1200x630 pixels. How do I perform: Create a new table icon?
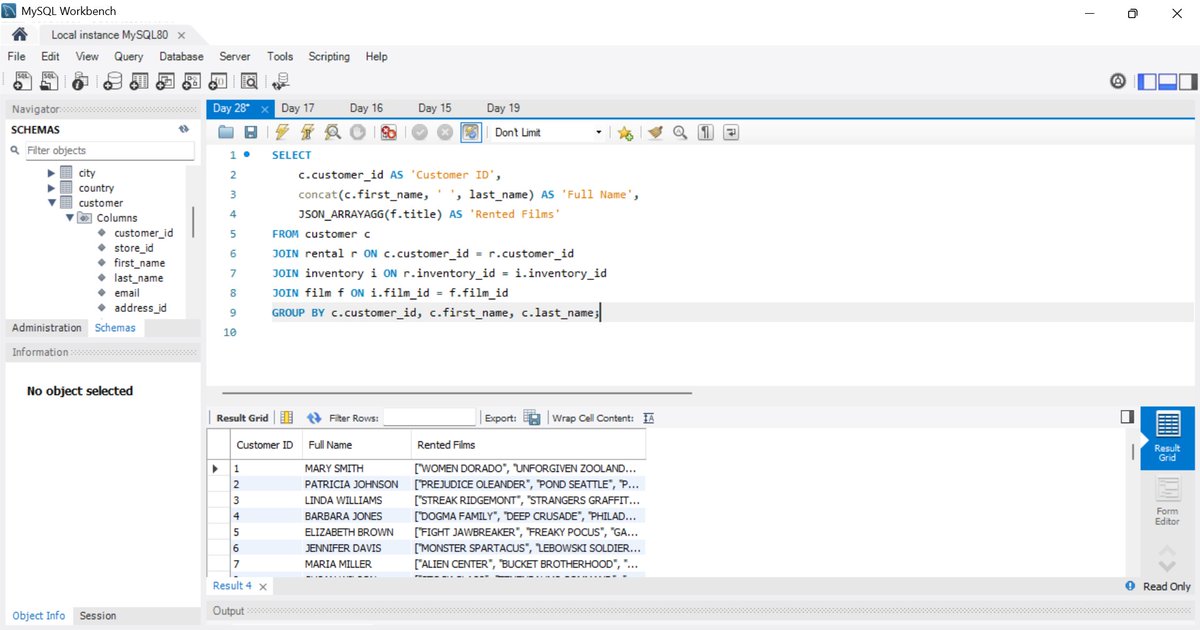(x=139, y=82)
